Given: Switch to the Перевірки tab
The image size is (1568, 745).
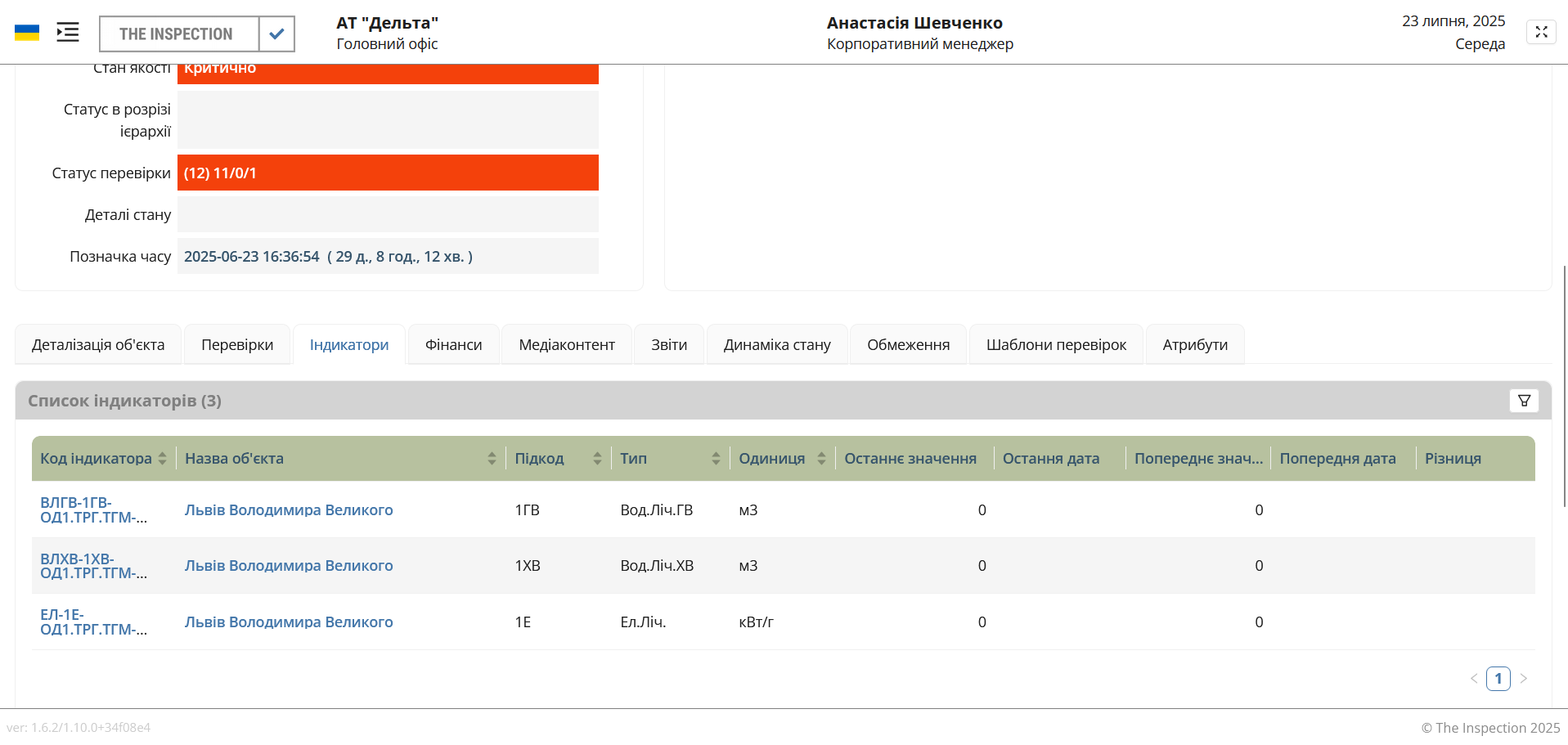Looking at the screenshot, I should tap(237, 345).
